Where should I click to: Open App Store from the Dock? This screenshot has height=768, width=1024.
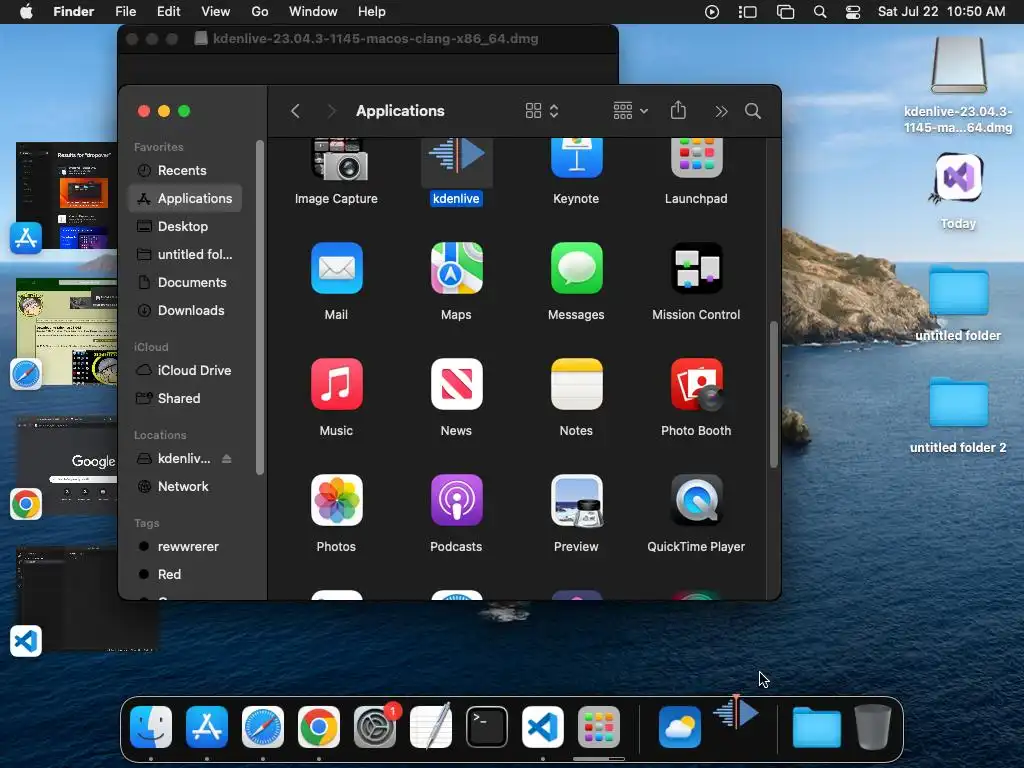pos(207,727)
